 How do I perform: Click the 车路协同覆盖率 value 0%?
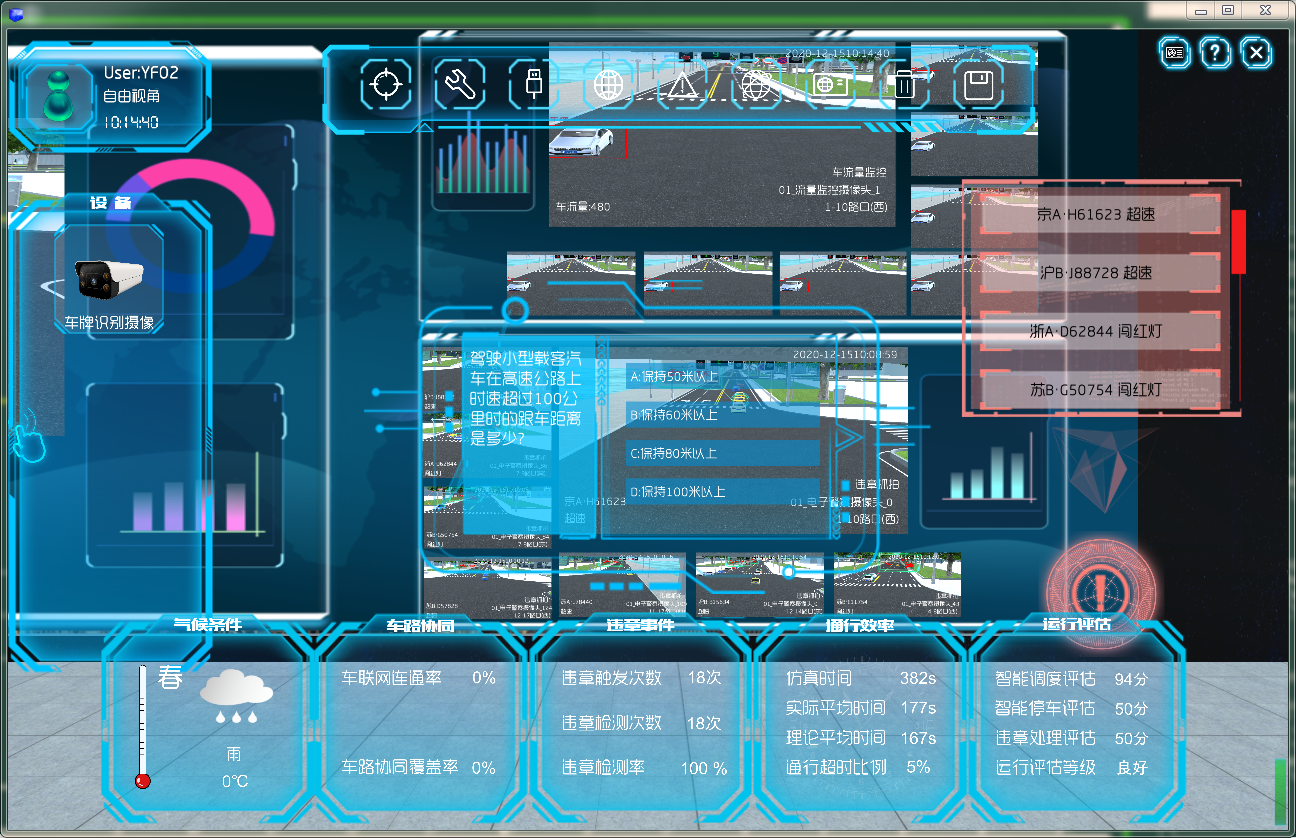tap(484, 768)
